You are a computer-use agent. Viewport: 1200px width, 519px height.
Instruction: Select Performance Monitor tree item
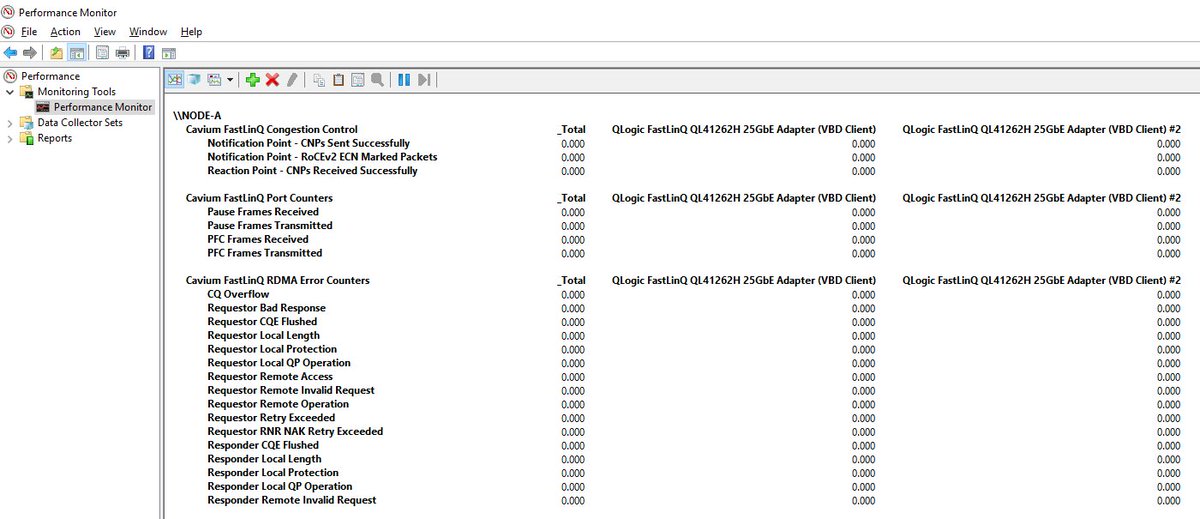pyautogui.click(x=103, y=107)
